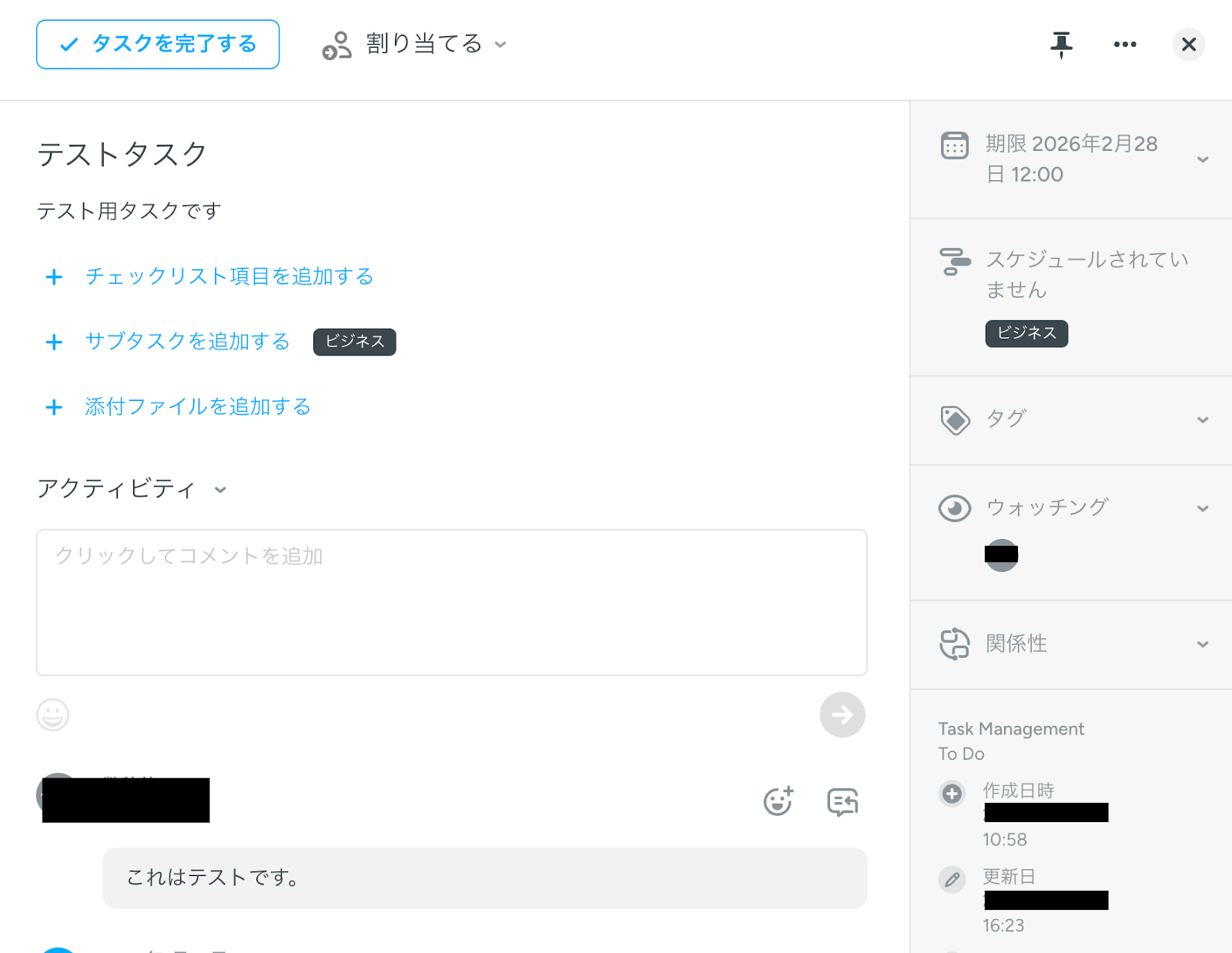Screen dimensions: 1232x953
Task: Click 添付ファイルを追加する link
Action: pyautogui.click(x=198, y=406)
